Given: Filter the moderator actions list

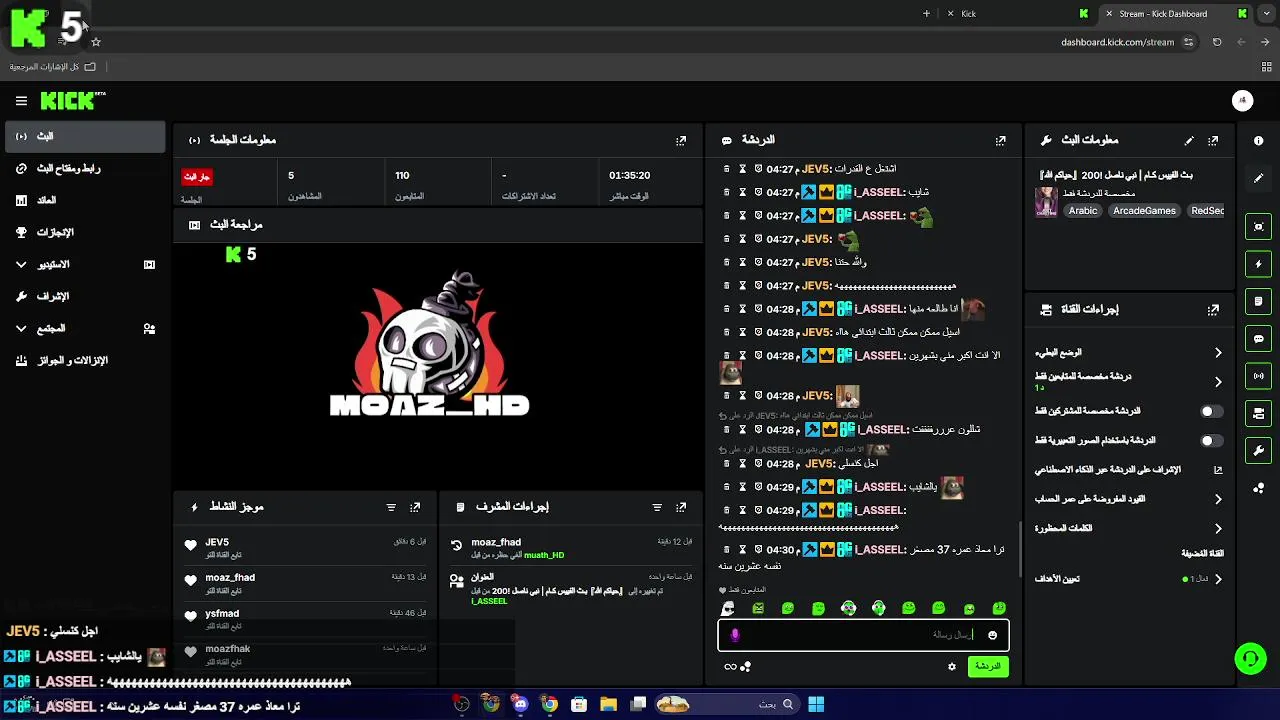Looking at the screenshot, I should click(x=657, y=508).
